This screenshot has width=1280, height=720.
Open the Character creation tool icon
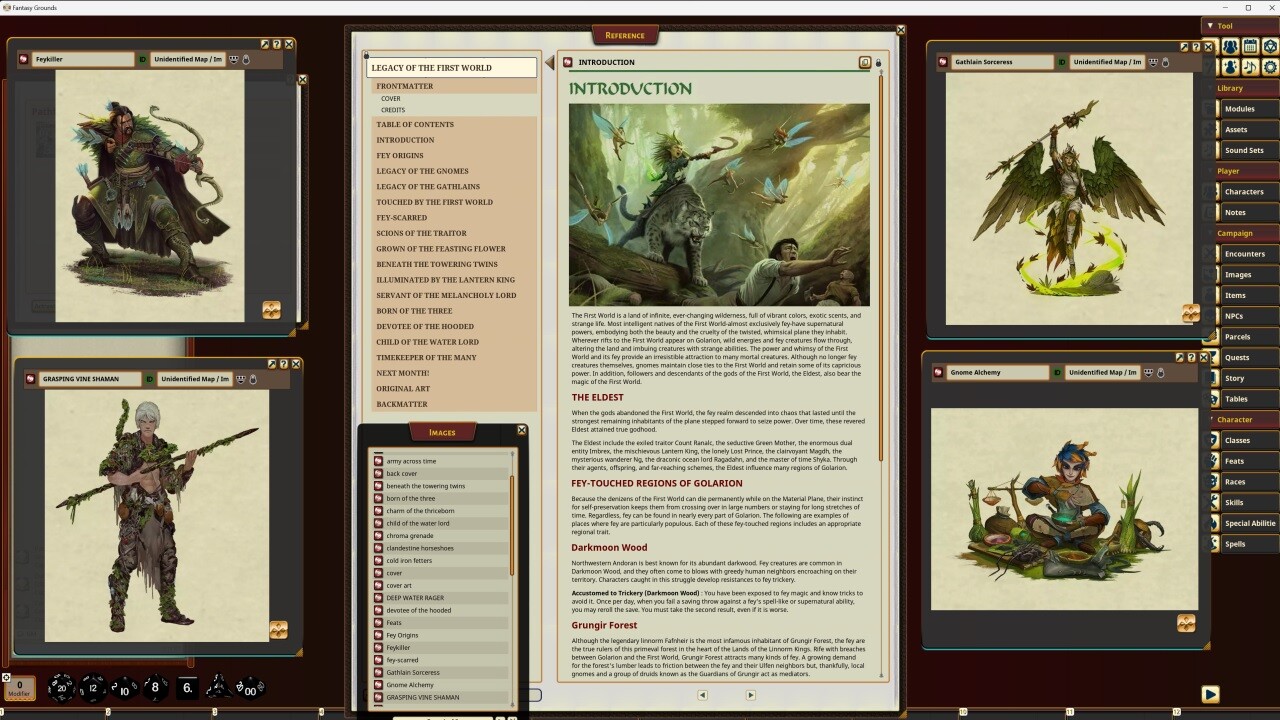click(x=1230, y=67)
